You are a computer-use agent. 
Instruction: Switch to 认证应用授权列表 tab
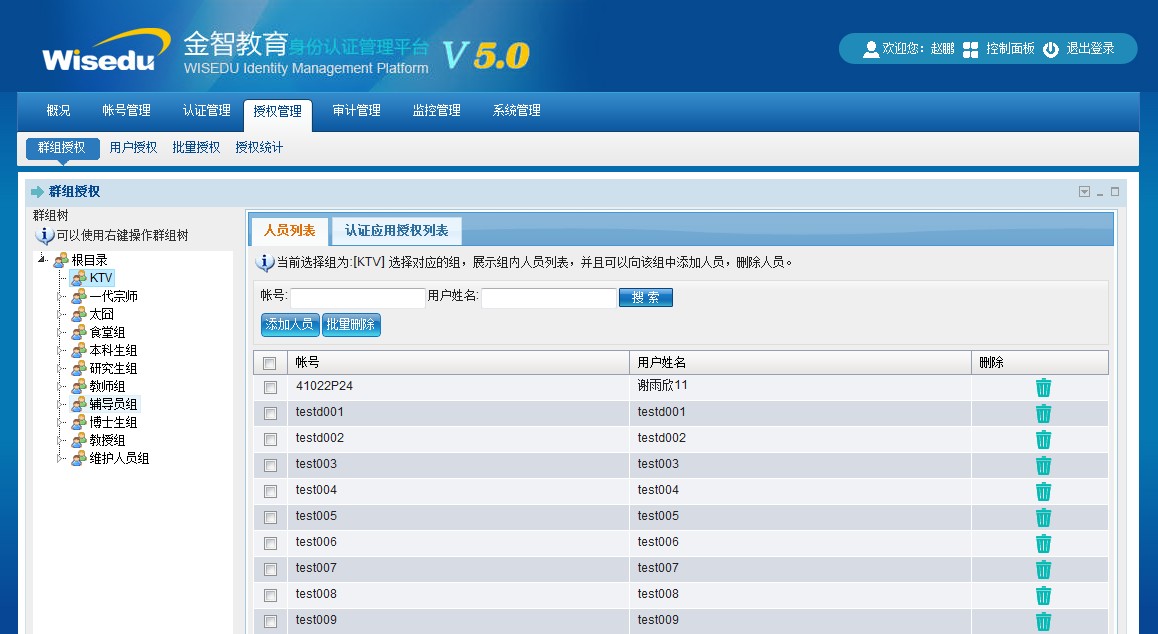pos(396,231)
